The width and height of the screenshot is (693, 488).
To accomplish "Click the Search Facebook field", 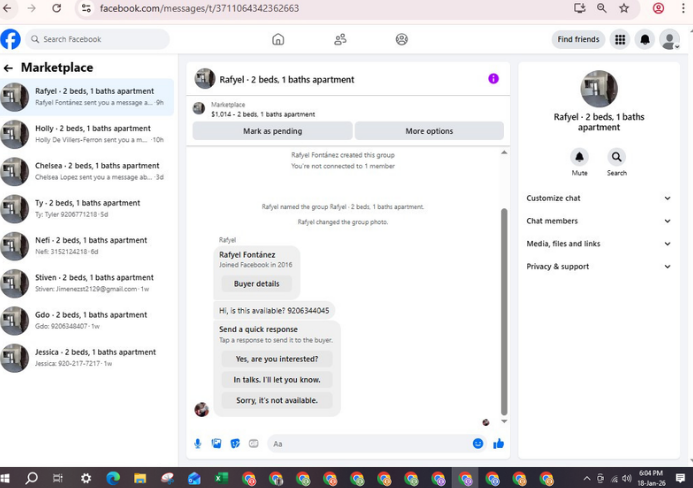I will point(97,39).
